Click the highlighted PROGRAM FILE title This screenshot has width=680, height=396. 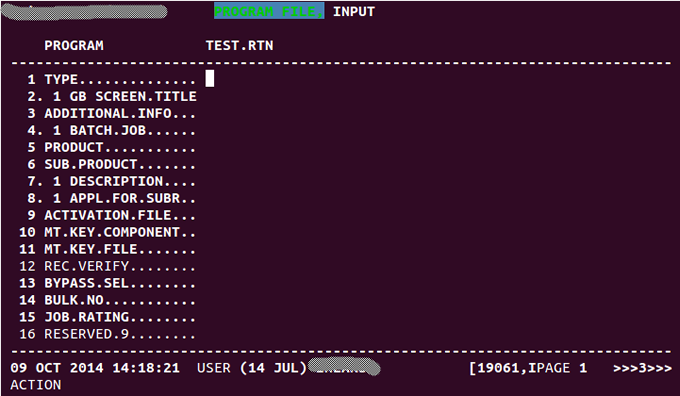[269, 11]
